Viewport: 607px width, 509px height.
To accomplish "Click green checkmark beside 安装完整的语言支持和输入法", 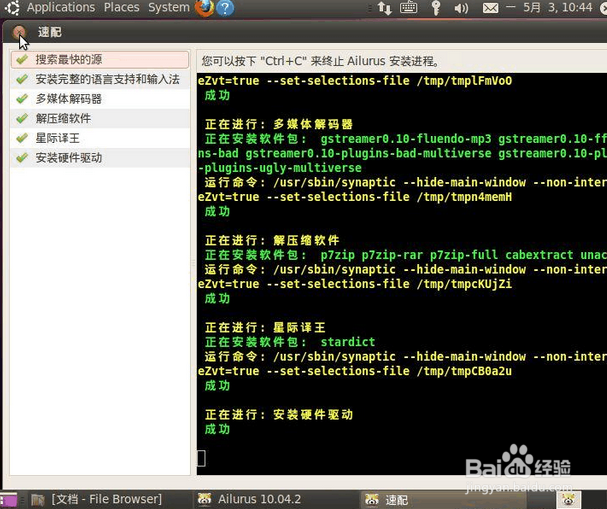I will (22, 79).
